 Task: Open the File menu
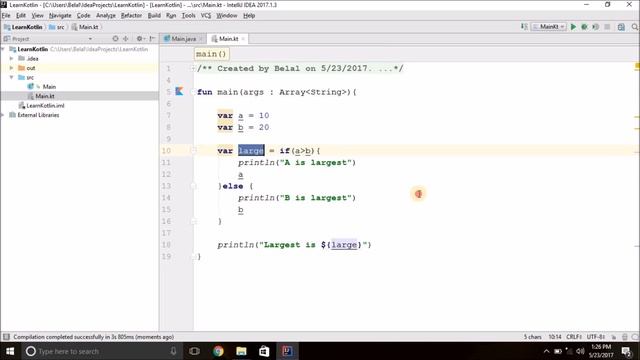coord(6,16)
